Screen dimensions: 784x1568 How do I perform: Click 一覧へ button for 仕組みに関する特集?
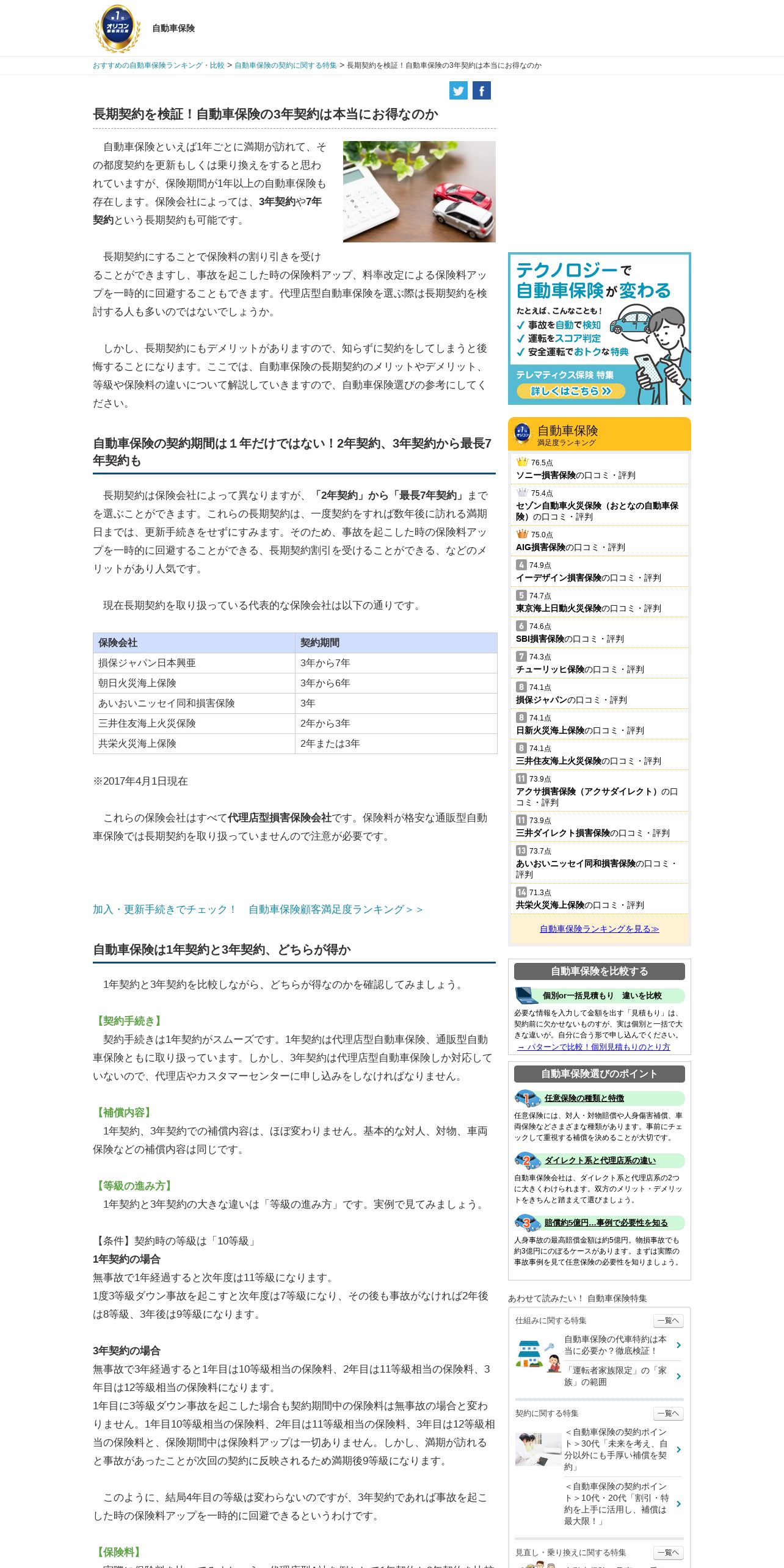(x=669, y=1320)
